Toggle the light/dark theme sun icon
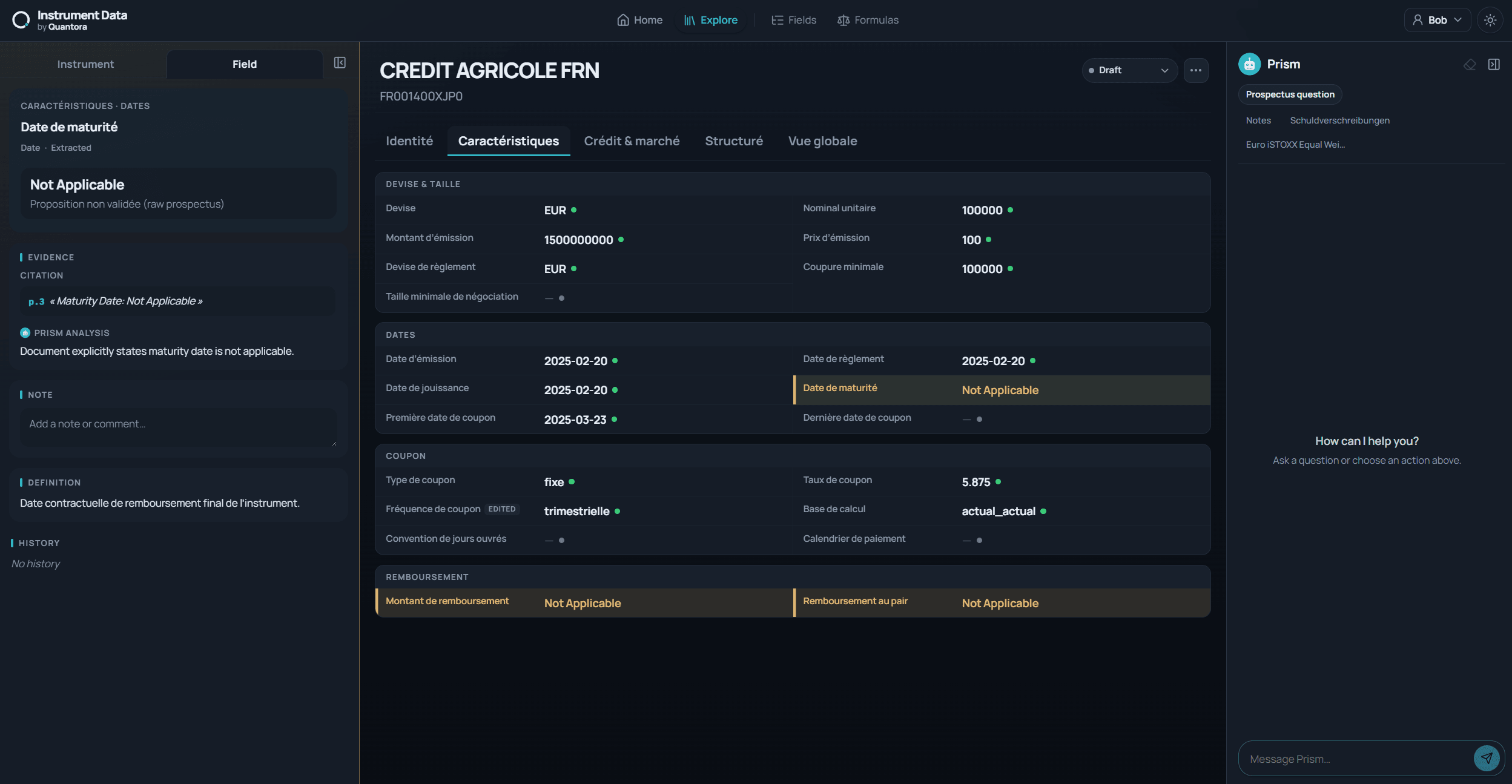The width and height of the screenshot is (1512, 784). (1490, 20)
